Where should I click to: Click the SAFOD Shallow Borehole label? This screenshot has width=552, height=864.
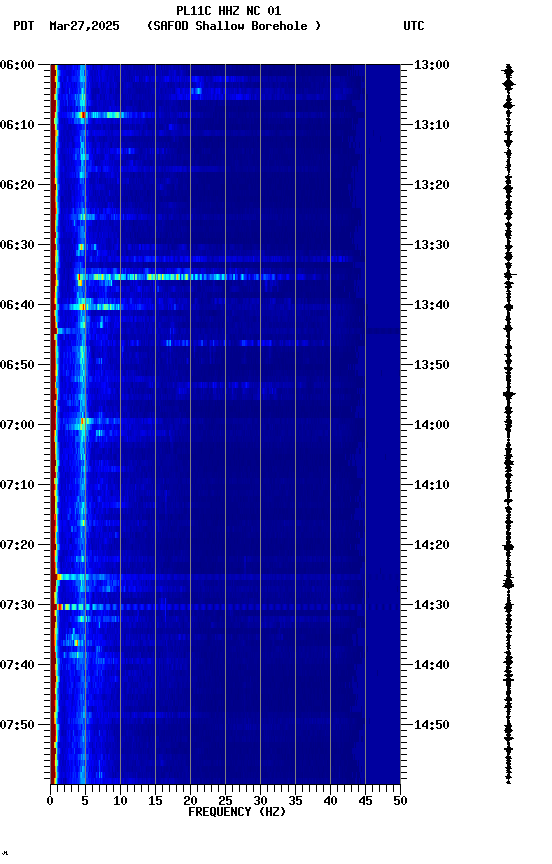click(234, 26)
